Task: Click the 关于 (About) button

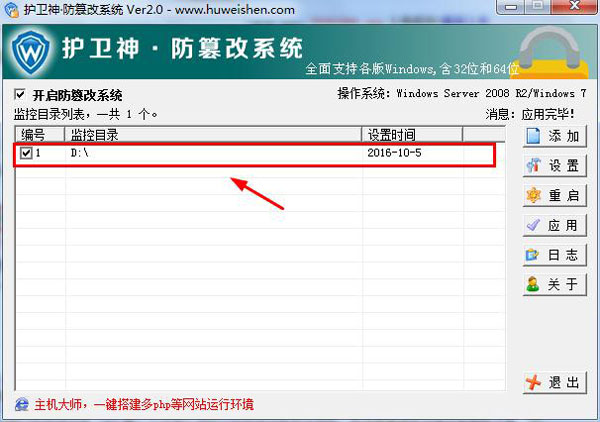Action: tap(554, 284)
